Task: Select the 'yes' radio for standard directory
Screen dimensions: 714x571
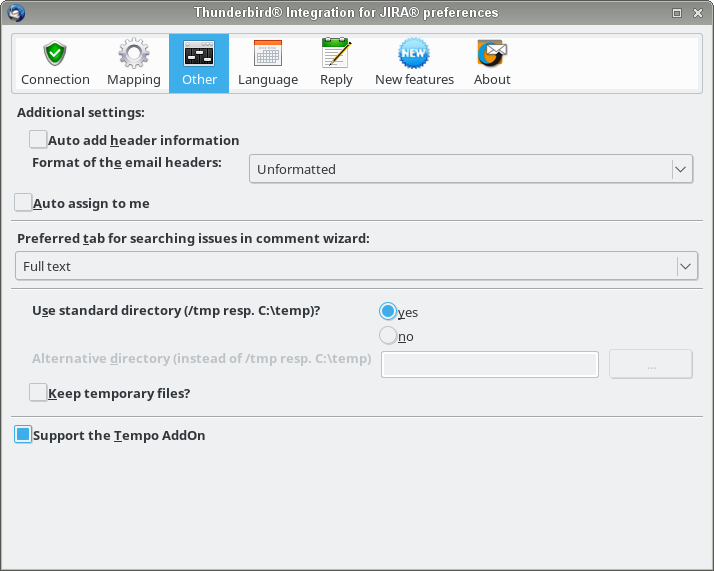Action: click(388, 311)
